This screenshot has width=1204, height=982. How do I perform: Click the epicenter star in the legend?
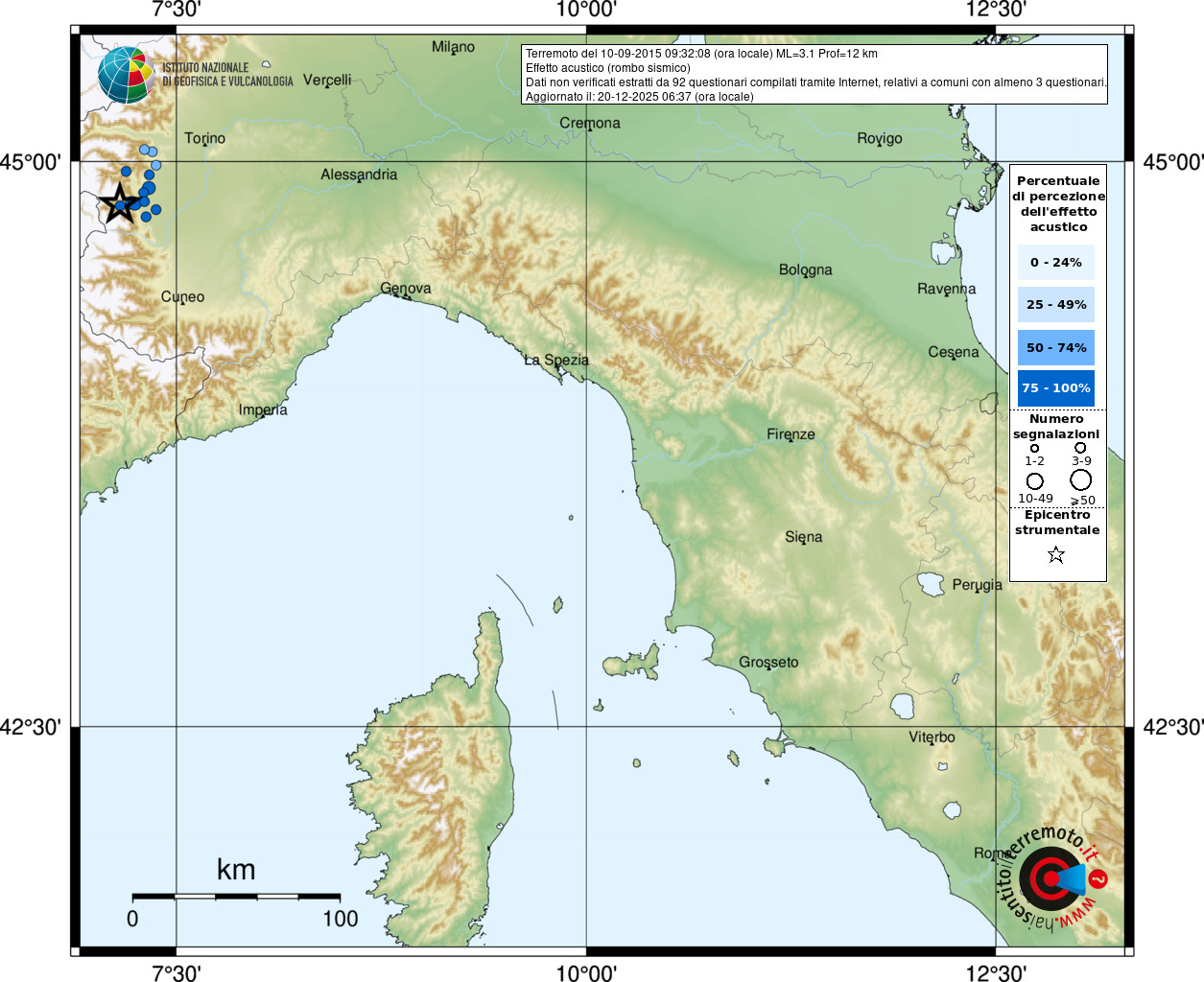pyautogui.click(x=1056, y=554)
